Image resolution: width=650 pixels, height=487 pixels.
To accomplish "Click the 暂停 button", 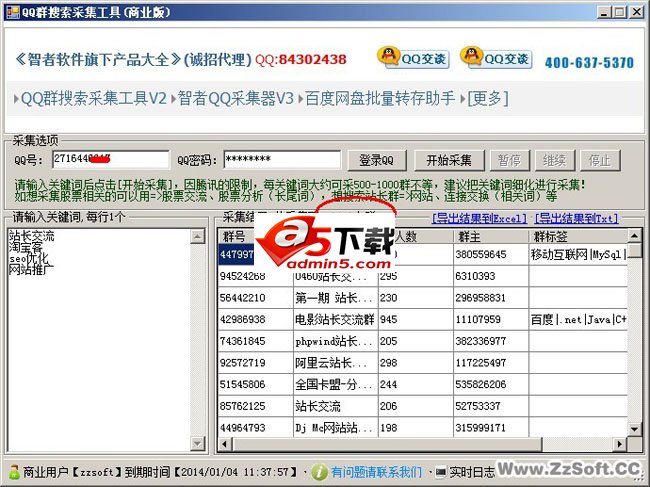I will tap(510, 160).
